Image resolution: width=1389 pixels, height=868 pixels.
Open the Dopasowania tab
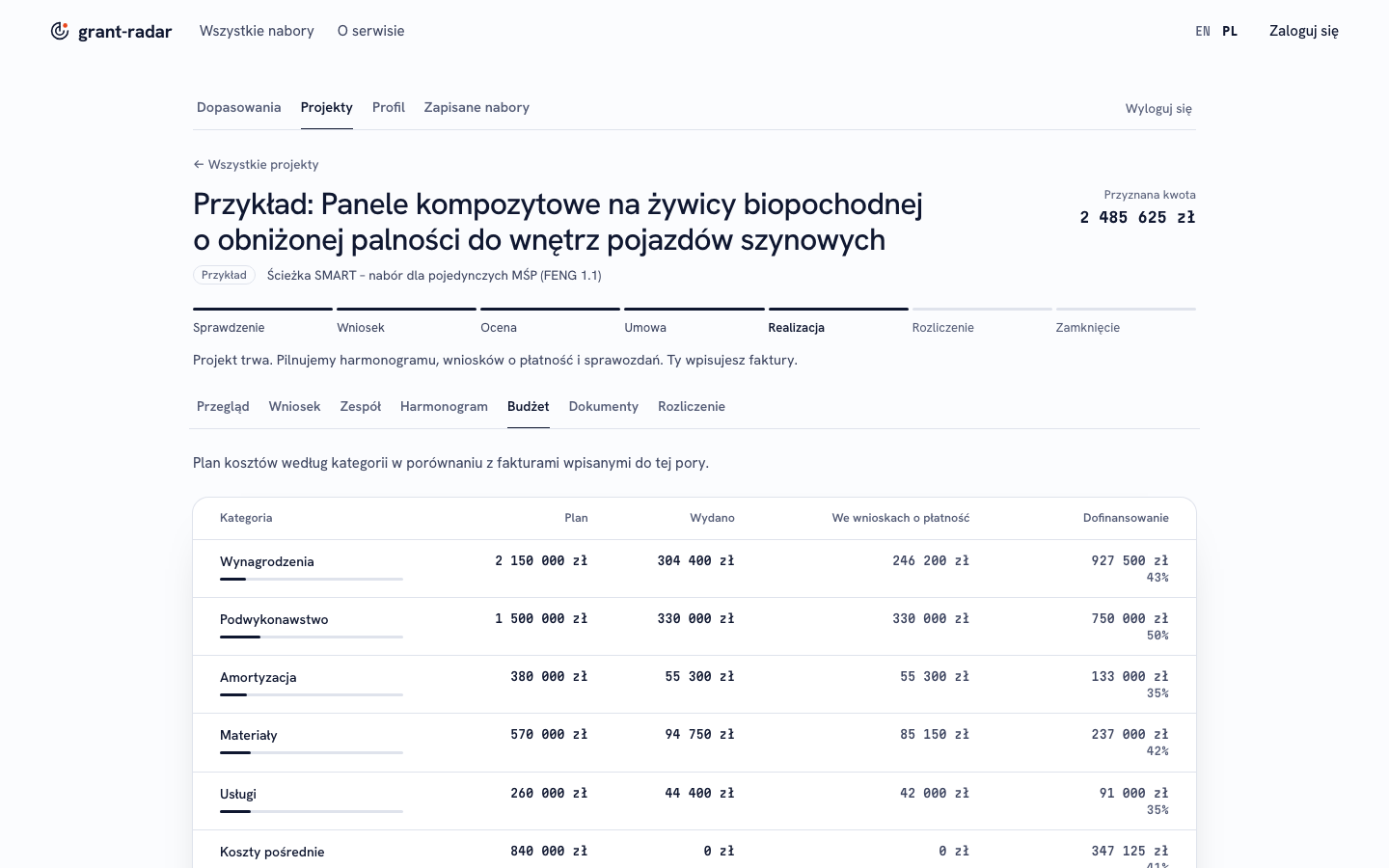[x=239, y=107]
